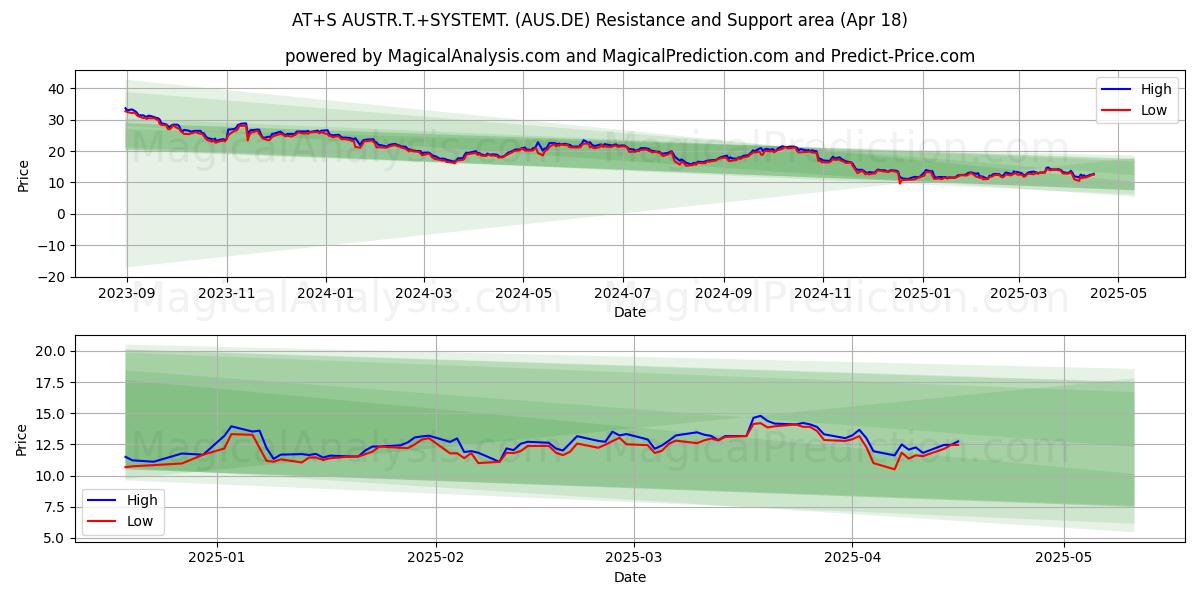The width and height of the screenshot is (1200, 600).
Task: Click the '2025-05' tick on bottom chart
Action: coord(1065,558)
